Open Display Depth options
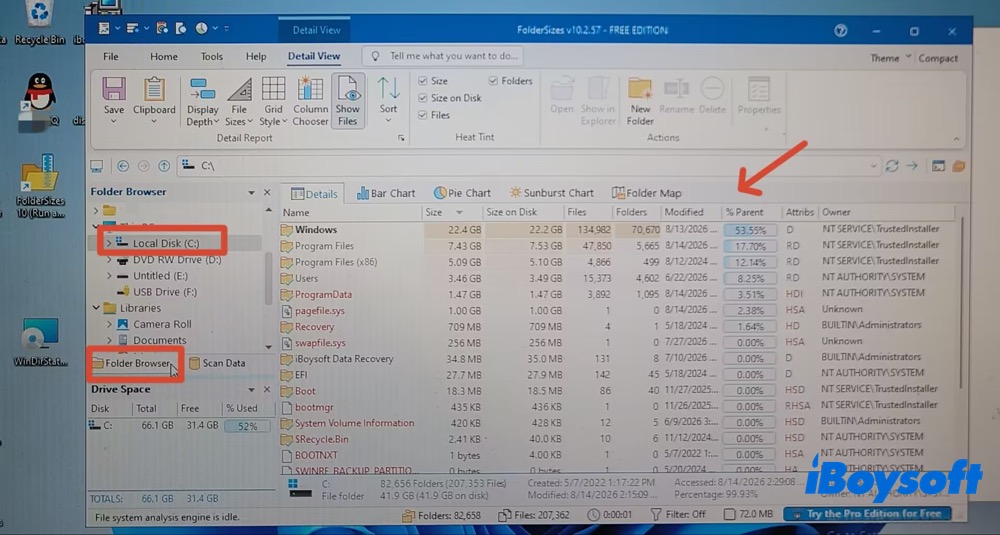The image size is (1000, 535). click(203, 102)
